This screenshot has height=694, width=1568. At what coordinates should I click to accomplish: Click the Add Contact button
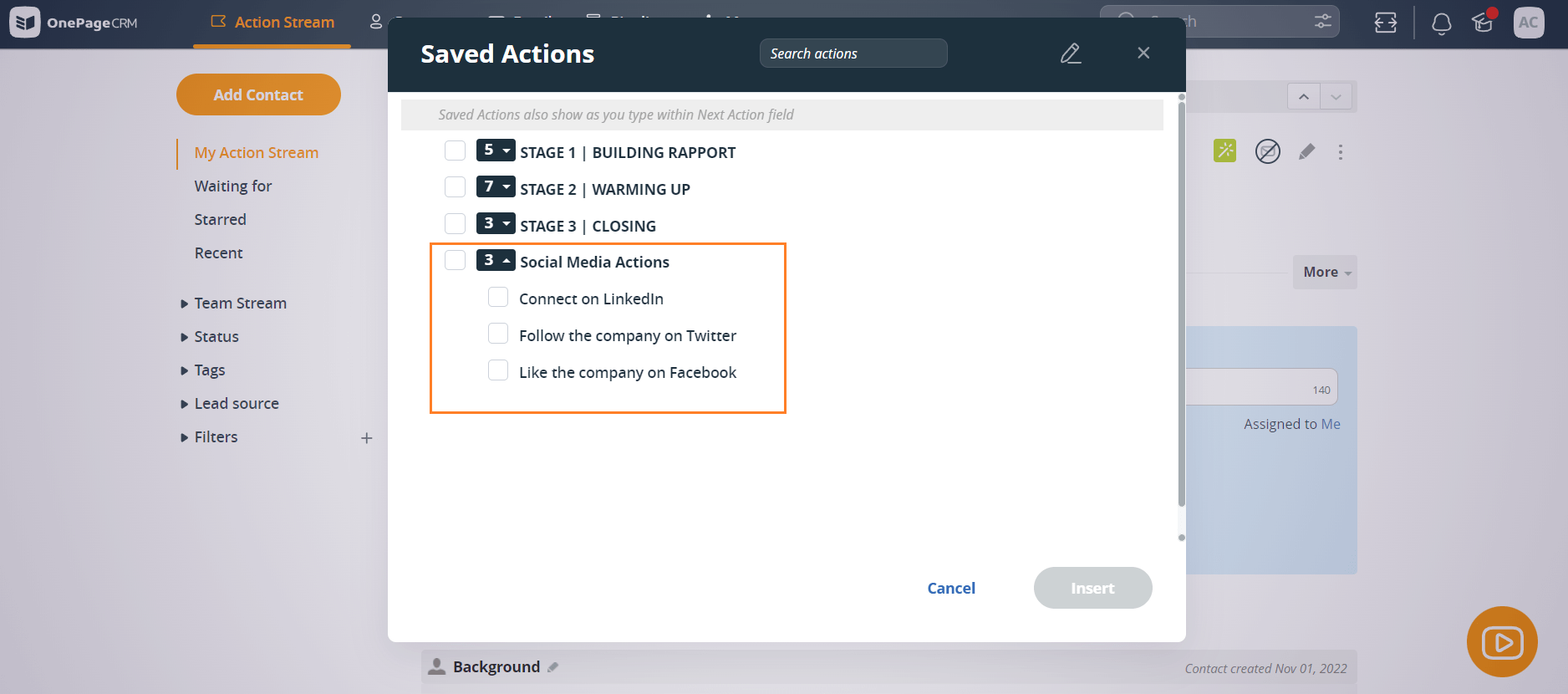pos(258,94)
